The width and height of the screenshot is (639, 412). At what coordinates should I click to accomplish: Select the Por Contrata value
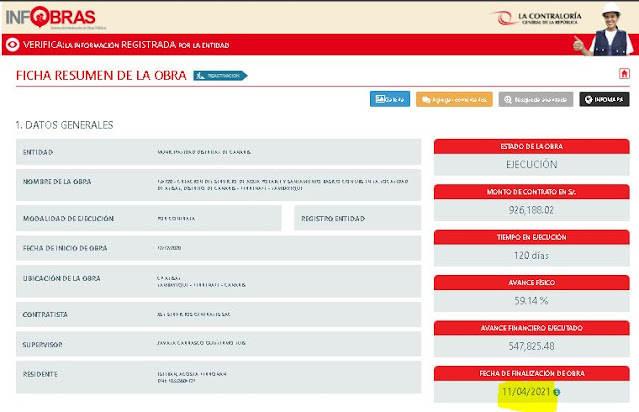point(176,218)
